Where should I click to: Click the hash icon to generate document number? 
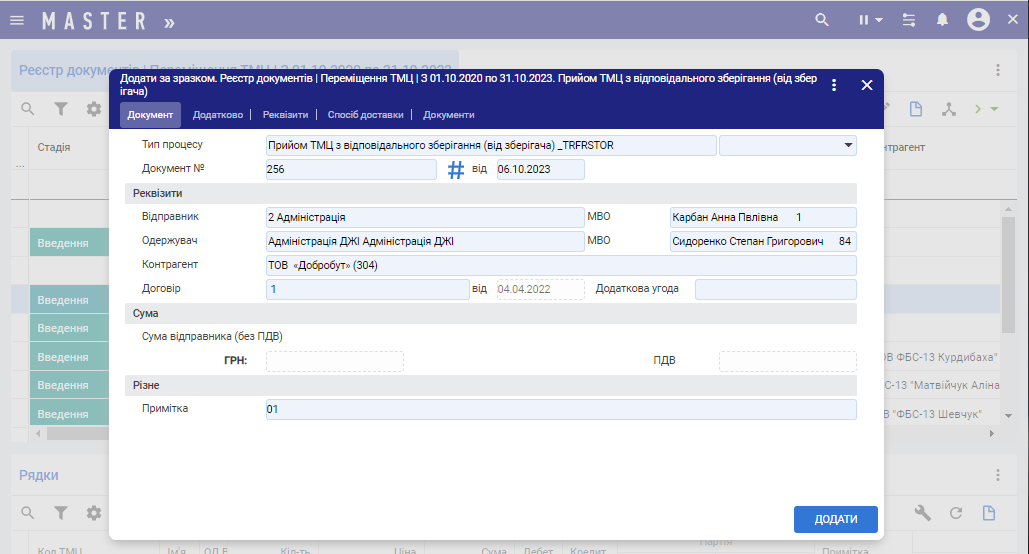456,170
